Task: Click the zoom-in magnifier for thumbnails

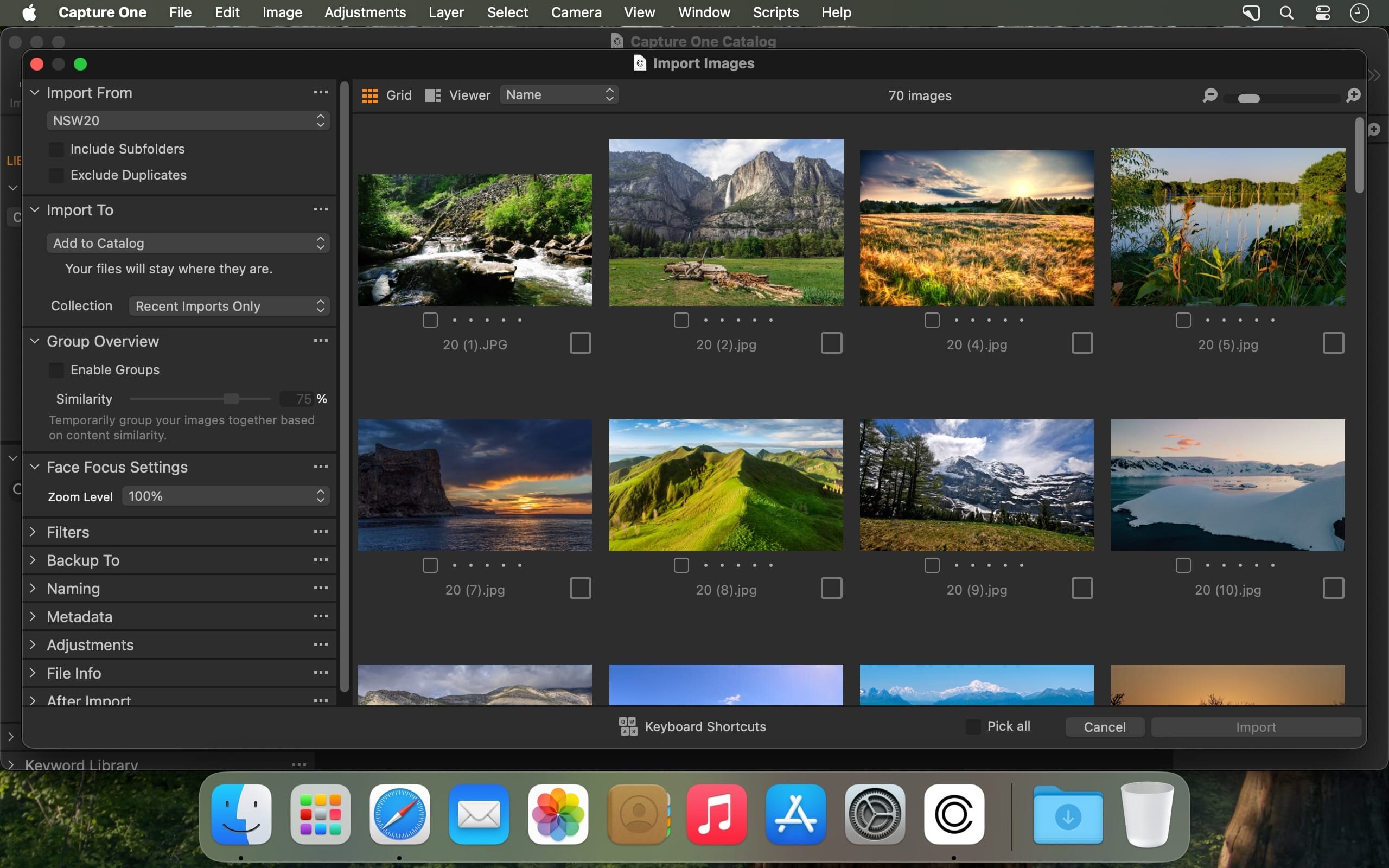Action: click(1352, 95)
